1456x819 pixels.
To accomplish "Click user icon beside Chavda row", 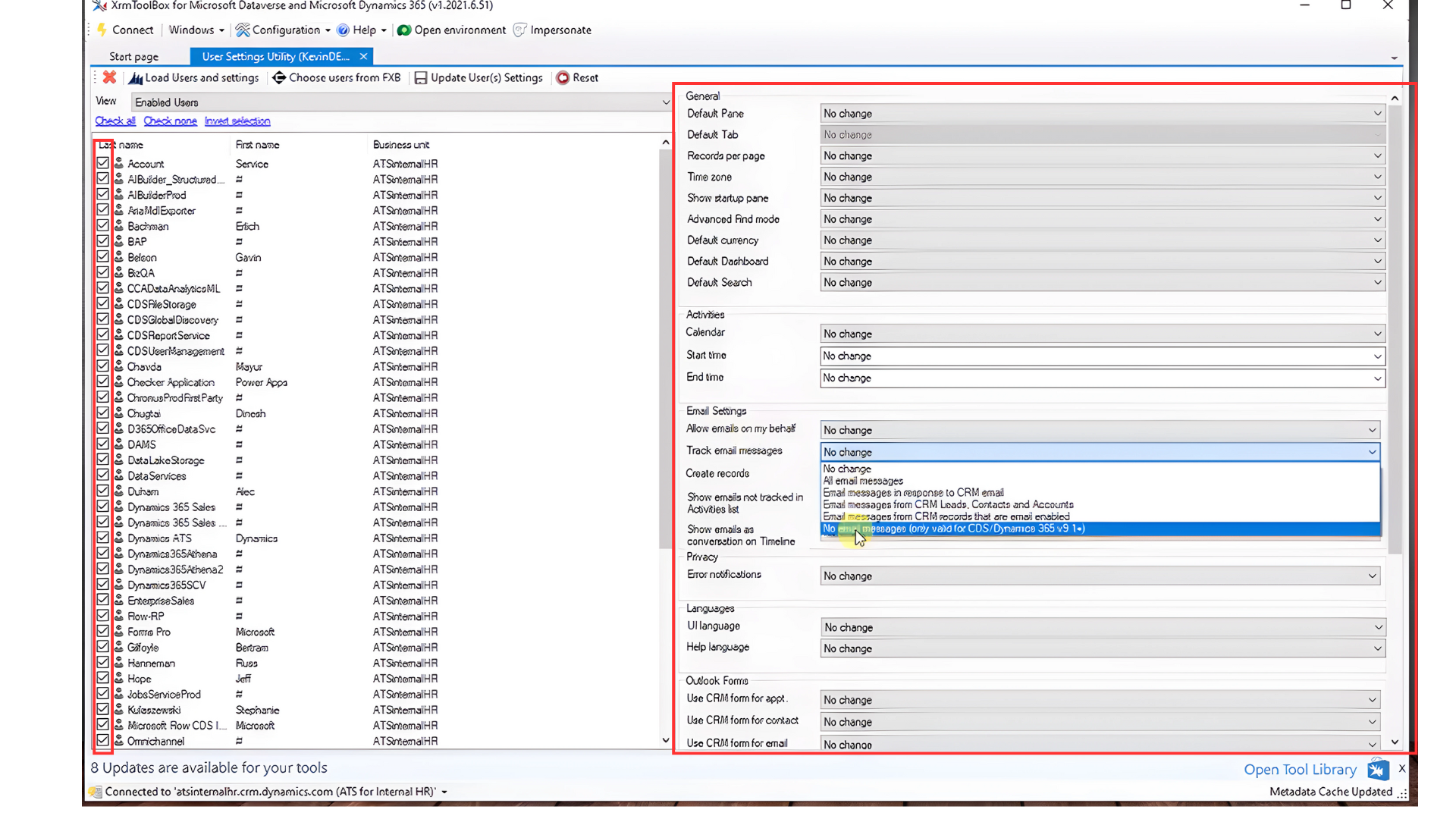I will (119, 366).
